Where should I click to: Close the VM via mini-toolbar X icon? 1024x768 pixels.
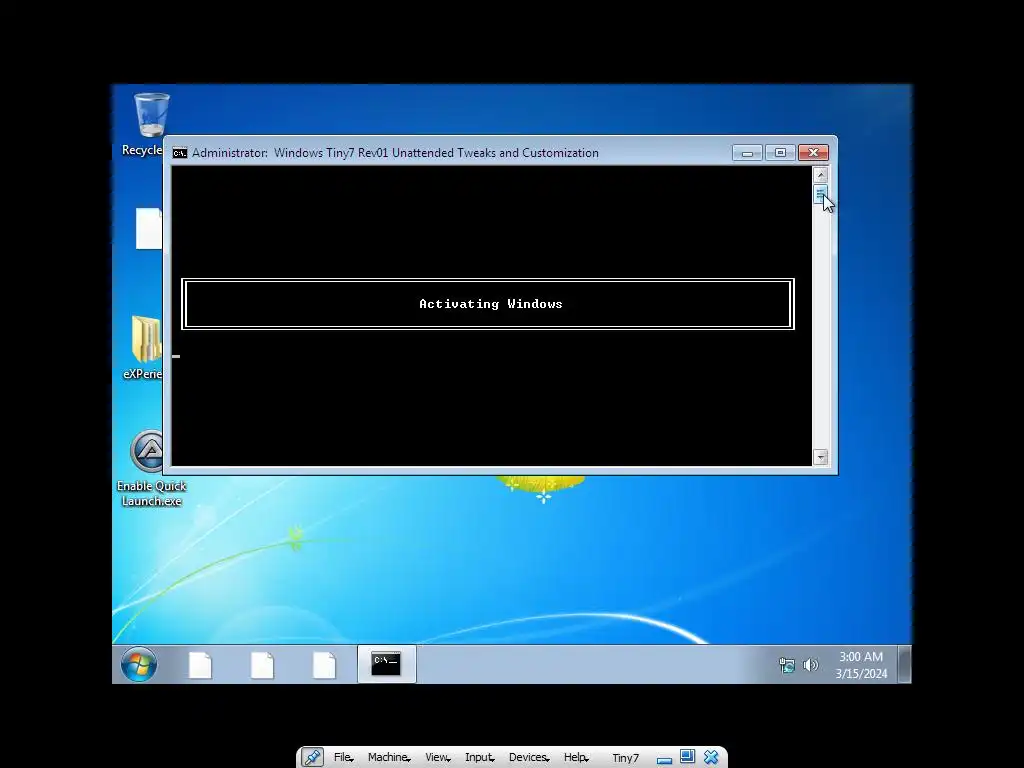click(711, 758)
